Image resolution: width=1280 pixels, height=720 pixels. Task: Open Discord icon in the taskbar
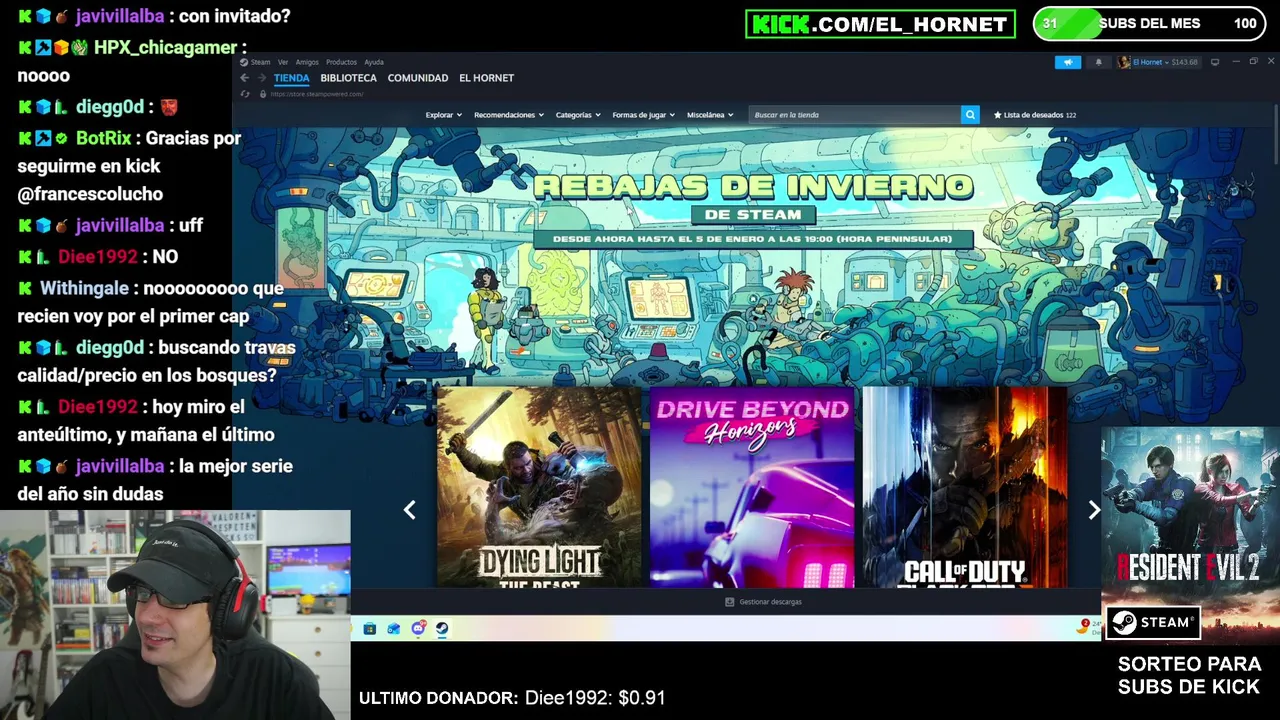pyautogui.click(x=418, y=629)
